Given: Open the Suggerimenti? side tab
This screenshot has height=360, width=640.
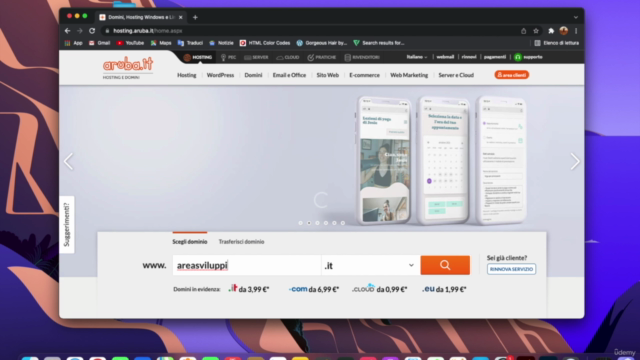Looking at the screenshot, I should 67,224.
